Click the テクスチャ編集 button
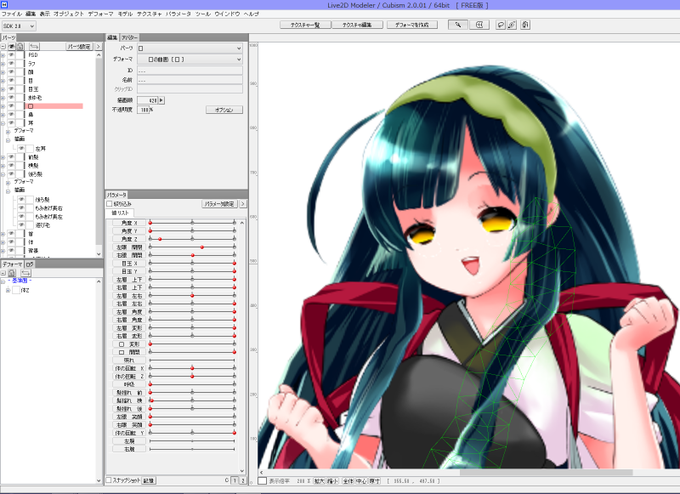Image resolution: width=680 pixels, height=494 pixels. click(357, 25)
